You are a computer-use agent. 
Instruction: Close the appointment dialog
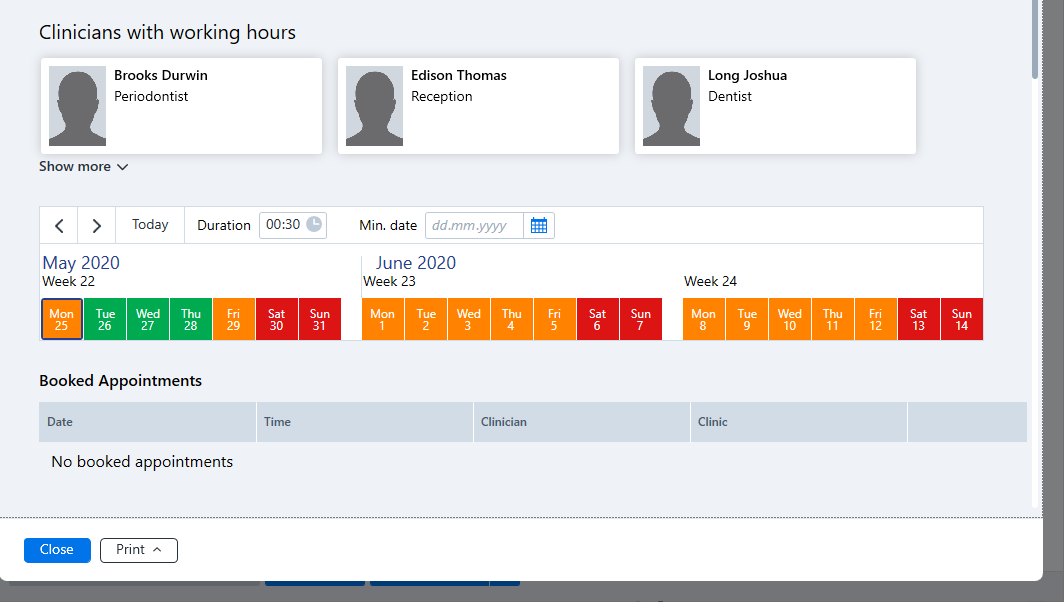[57, 550]
